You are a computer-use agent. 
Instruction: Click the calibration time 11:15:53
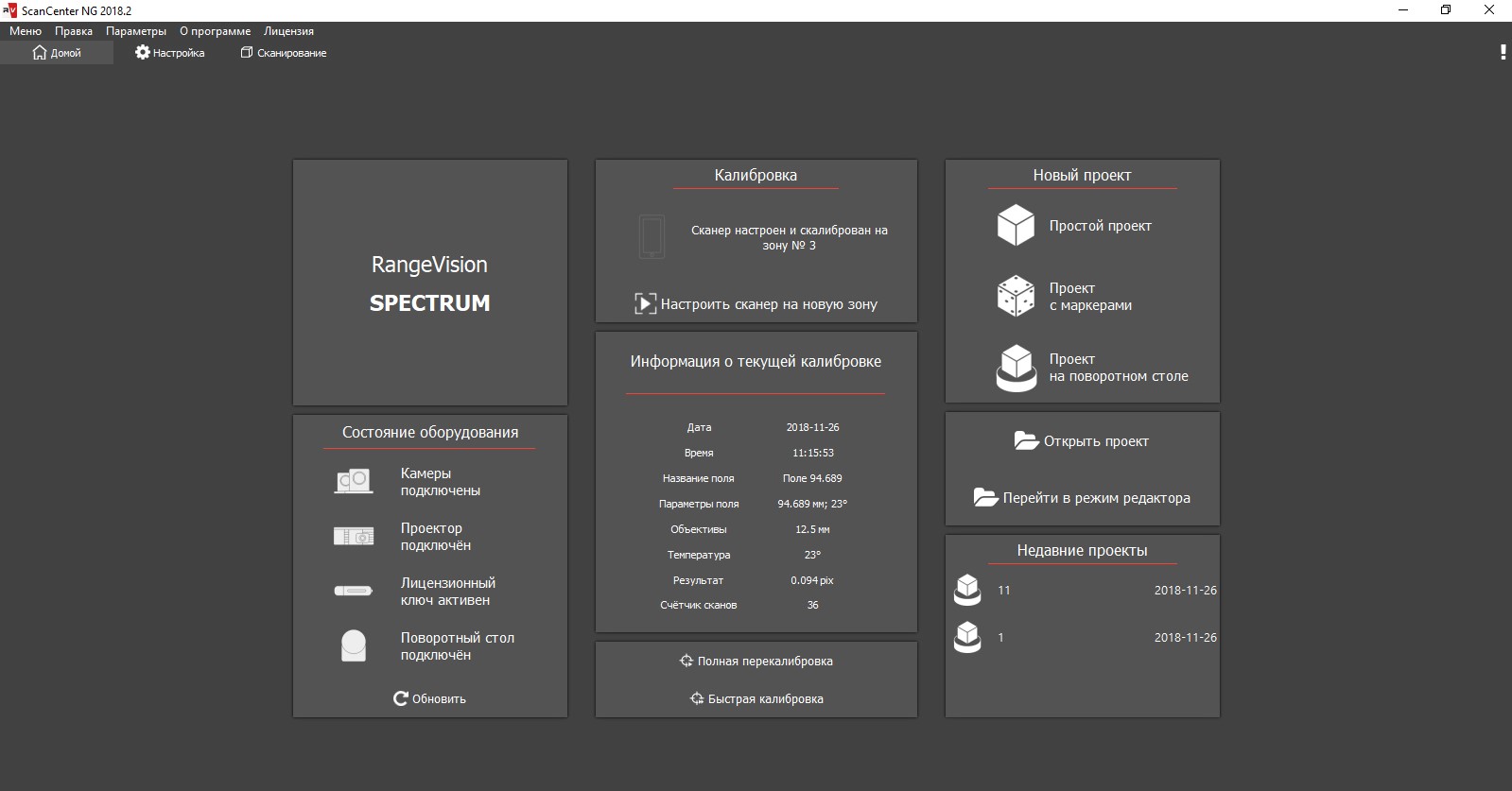point(812,453)
